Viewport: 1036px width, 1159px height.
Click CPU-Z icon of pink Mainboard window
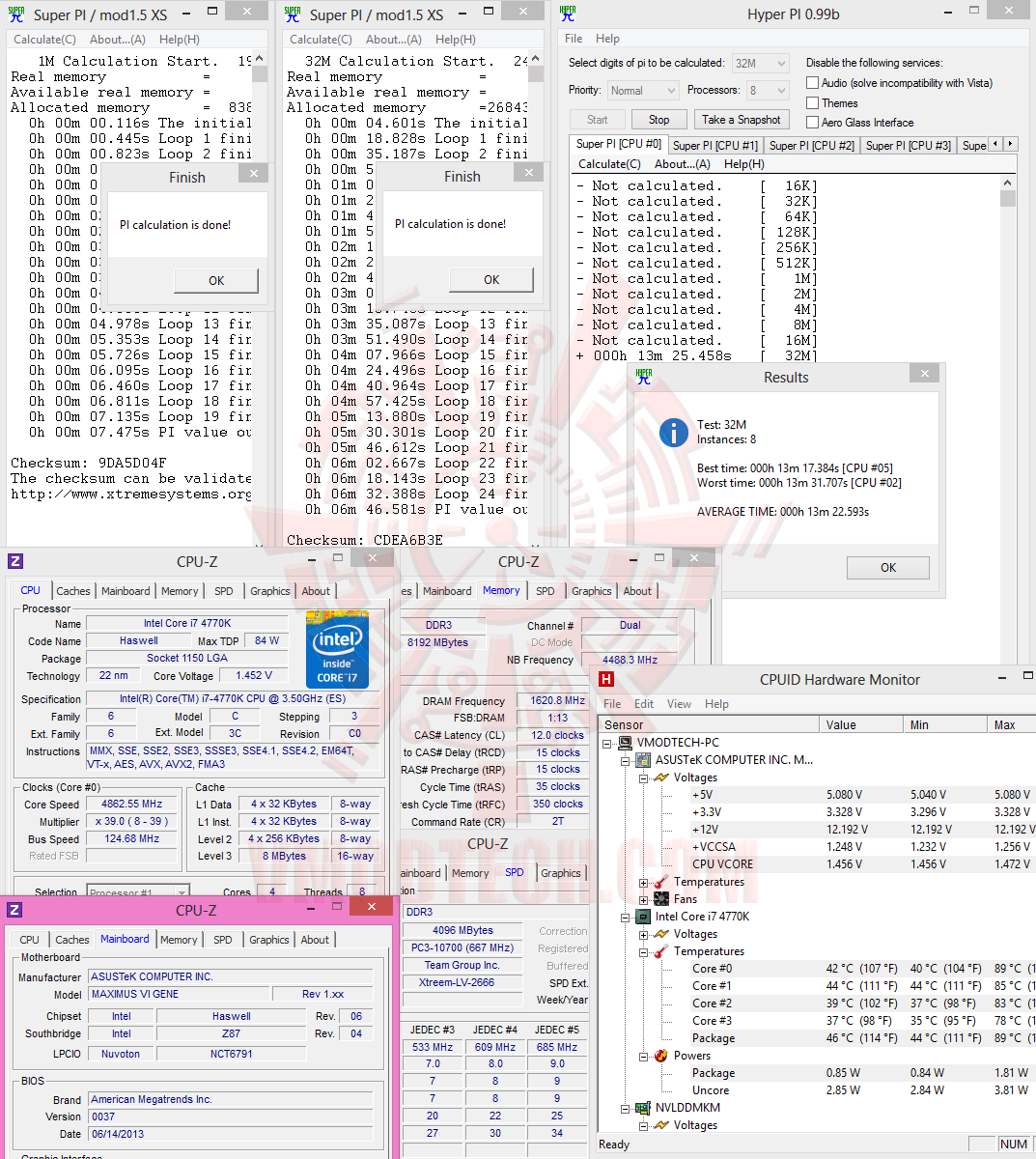click(14, 910)
